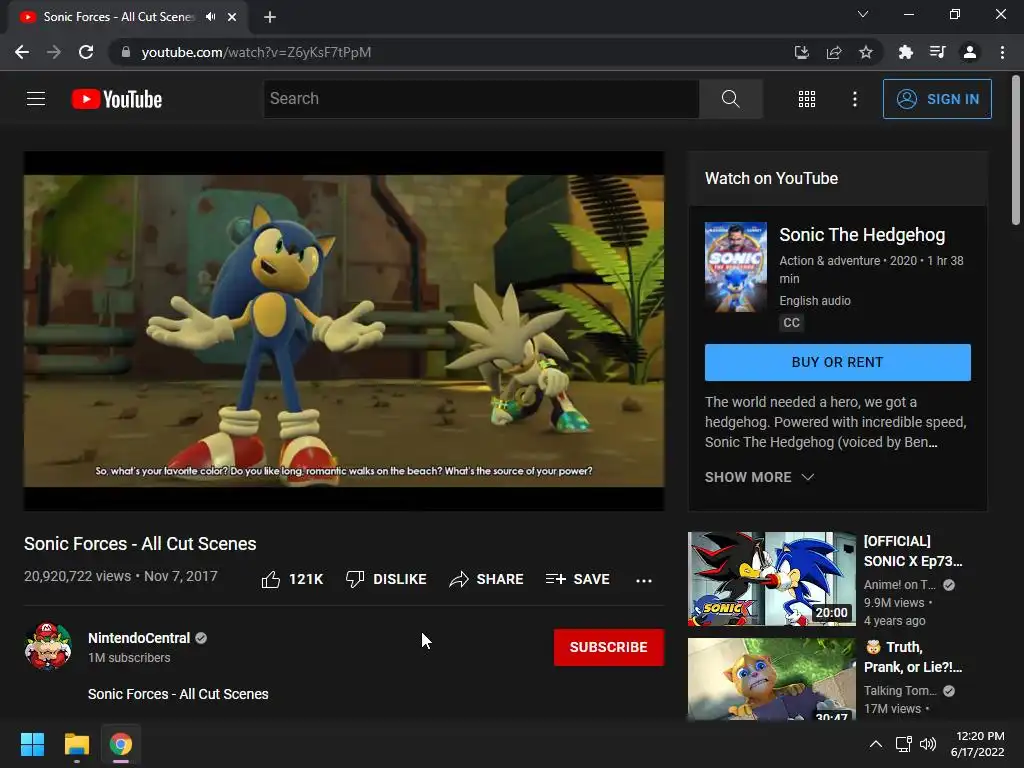
Task: Click the description text Sonic Forces - All Cut Scenes
Action: (178, 694)
